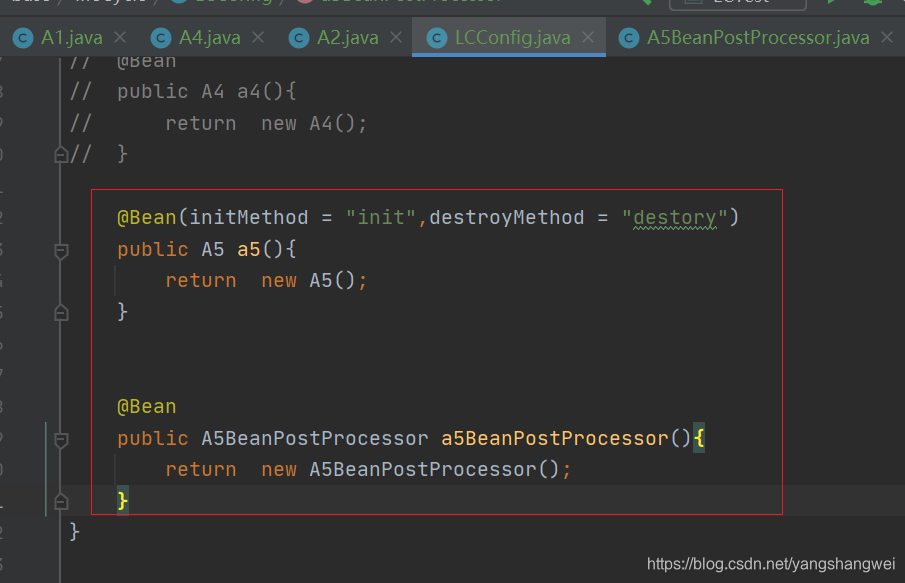Click the commented public A4 a4() line

coord(182,91)
